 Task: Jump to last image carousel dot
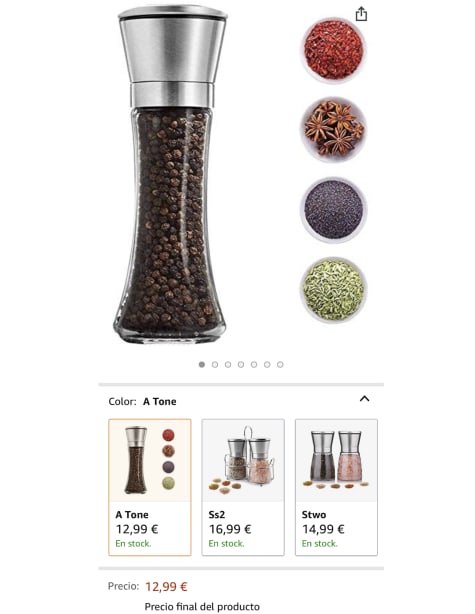[x=280, y=365]
